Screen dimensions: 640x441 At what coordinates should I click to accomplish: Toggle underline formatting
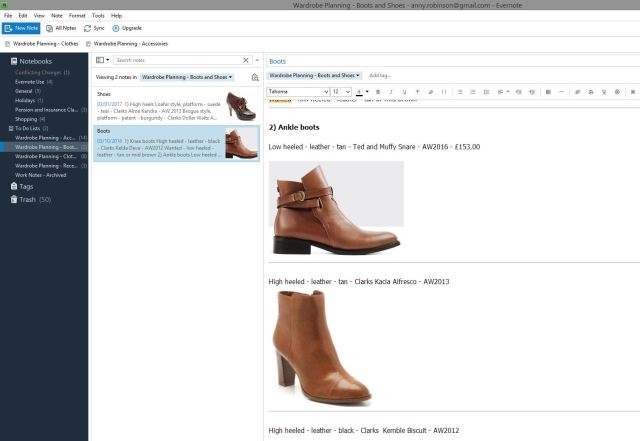coord(404,92)
